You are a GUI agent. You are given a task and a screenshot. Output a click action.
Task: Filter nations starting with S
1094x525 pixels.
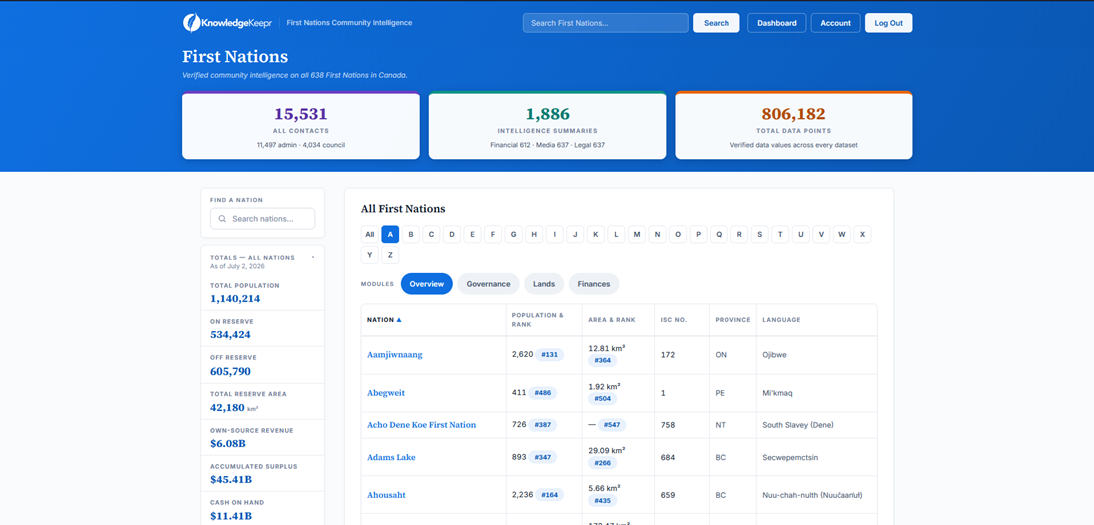760,235
